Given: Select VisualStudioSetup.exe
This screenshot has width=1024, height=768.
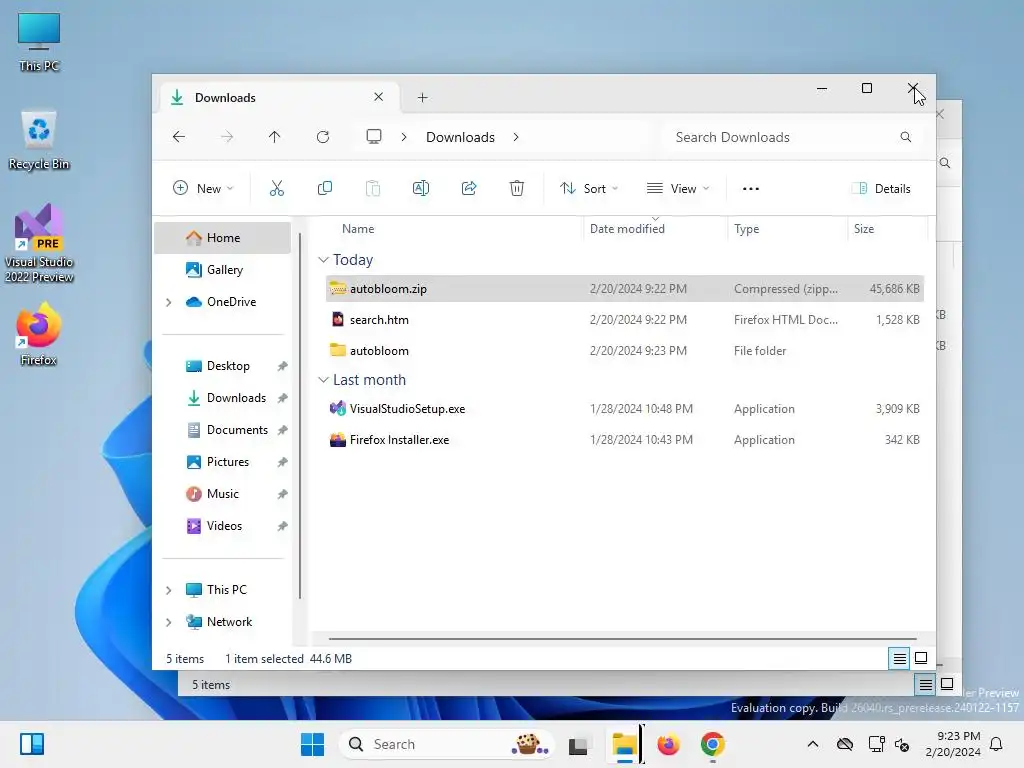Looking at the screenshot, I should (x=624, y=409).
